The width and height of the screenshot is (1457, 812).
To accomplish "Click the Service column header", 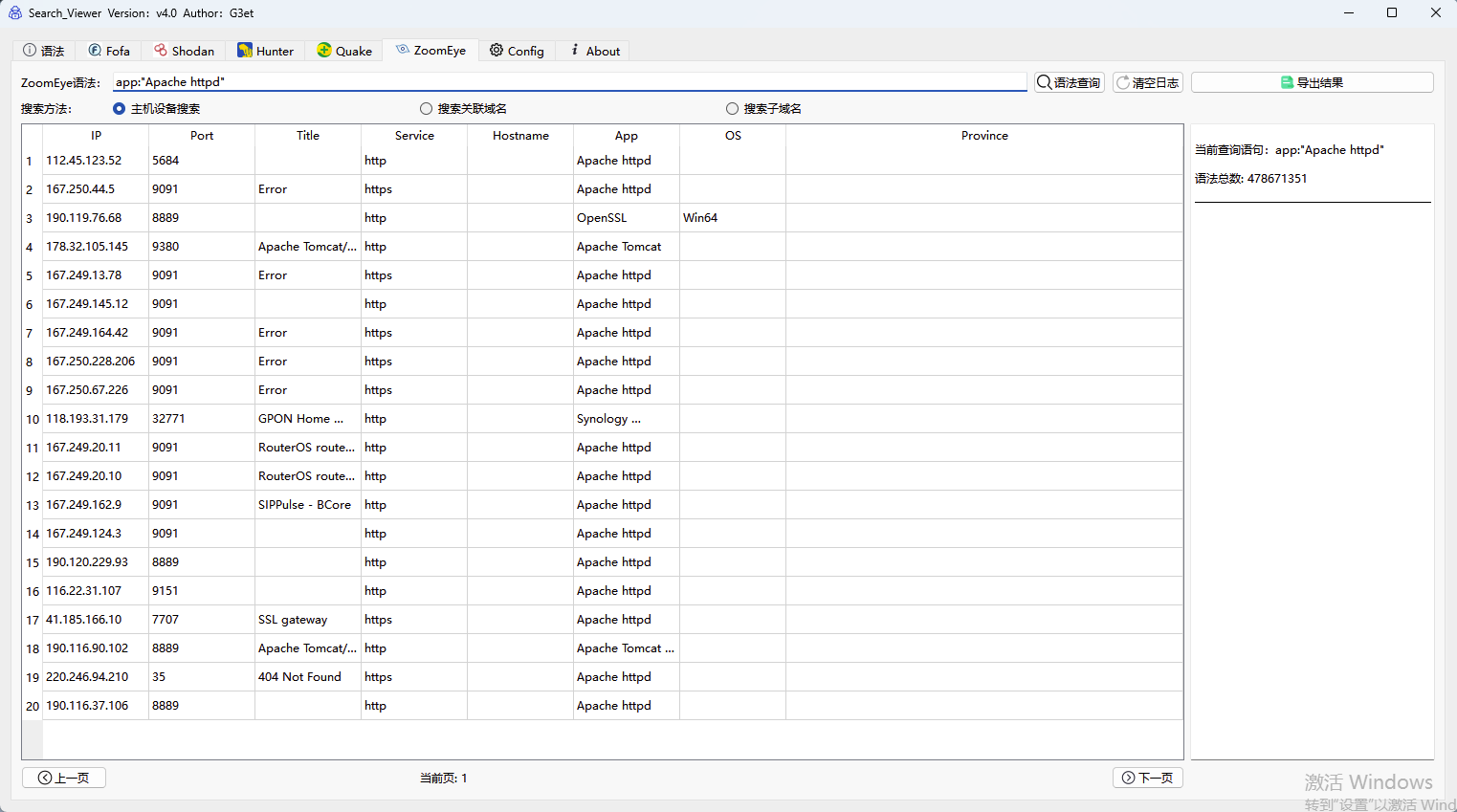I will point(414,136).
